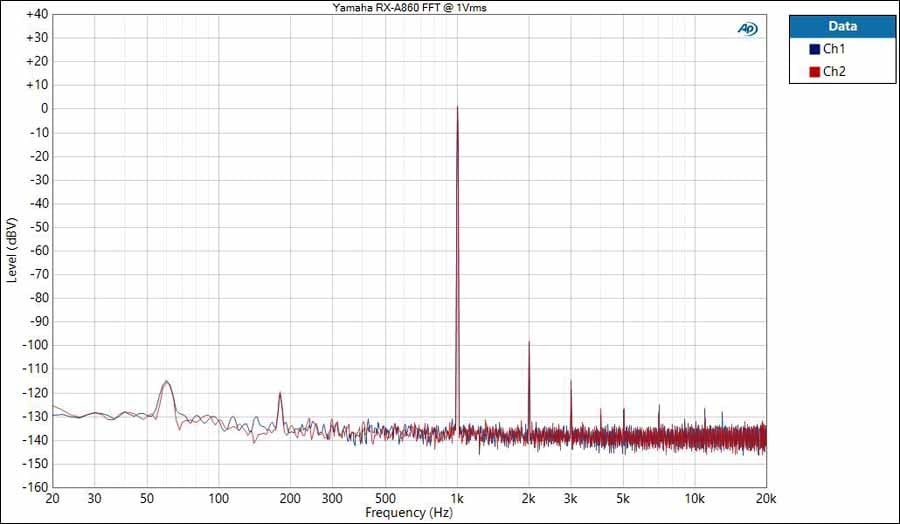Image resolution: width=900 pixels, height=524 pixels.
Task: Click the -160 tick label on the level axis
Action: (35, 487)
